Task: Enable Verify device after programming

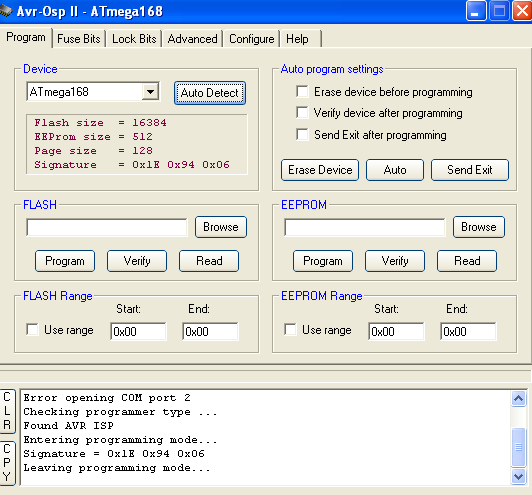Action: [x=302, y=113]
